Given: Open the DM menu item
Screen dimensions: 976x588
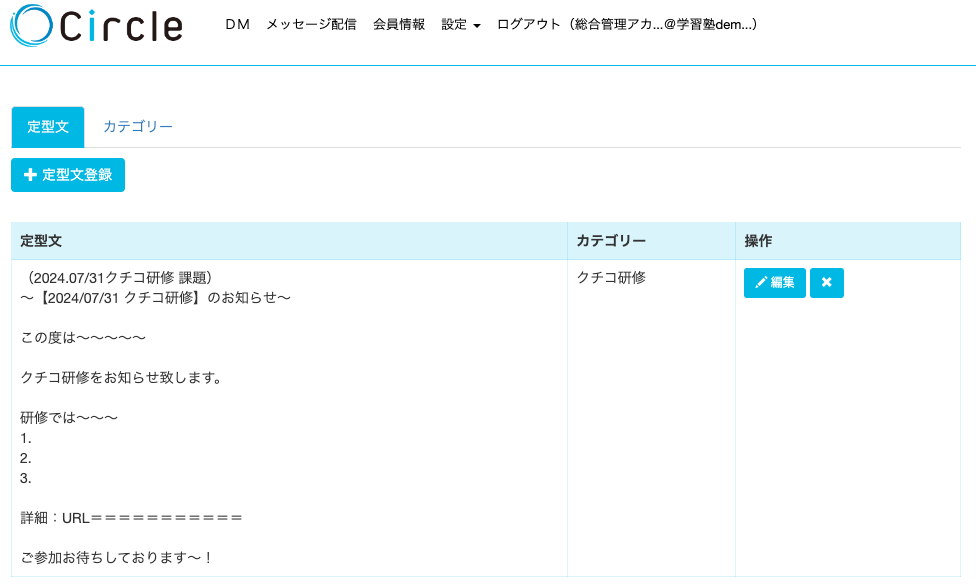Looking at the screenshot, I should (x=237, y=24).
